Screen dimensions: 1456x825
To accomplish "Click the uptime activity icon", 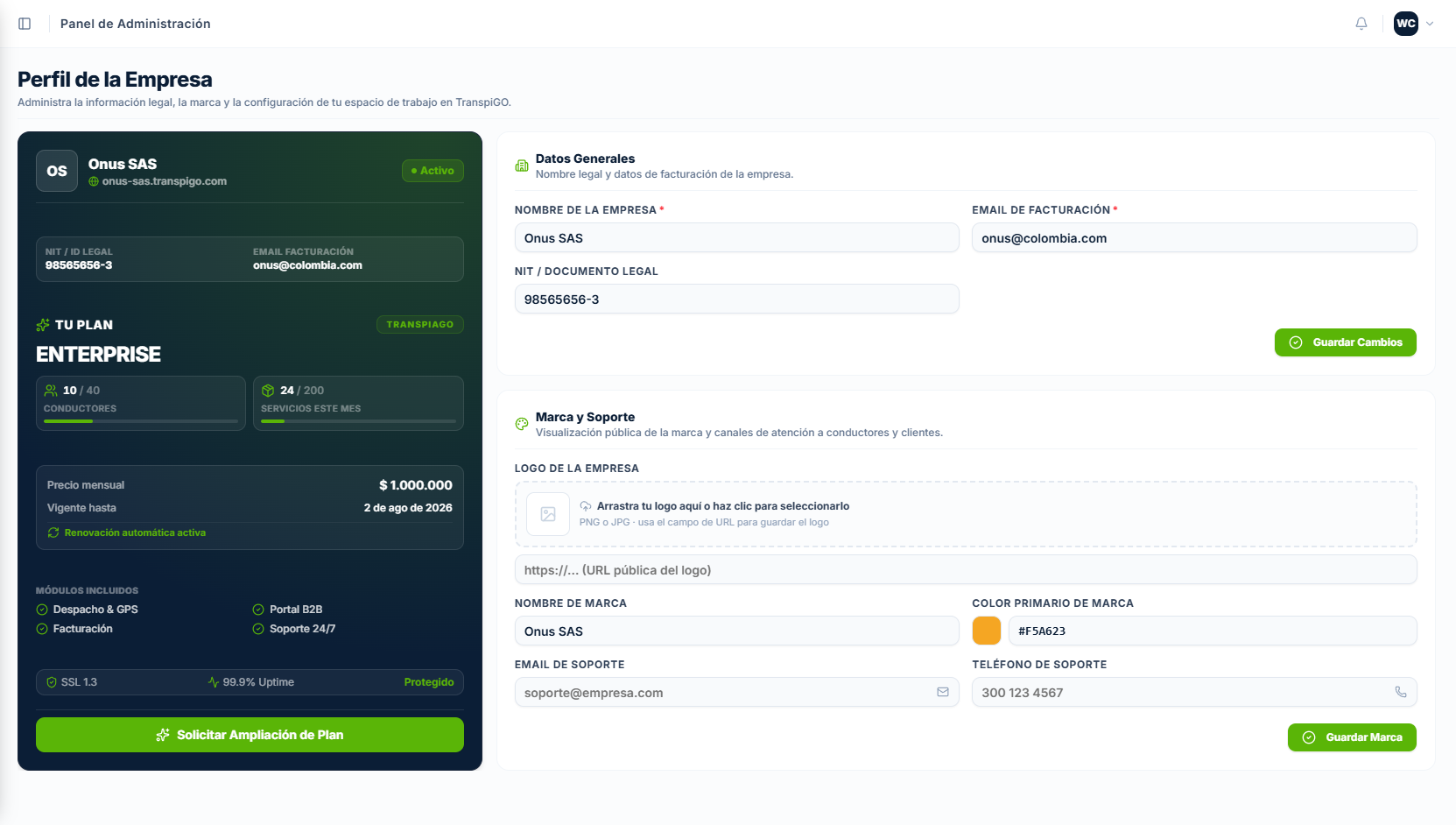I will 214,682.
